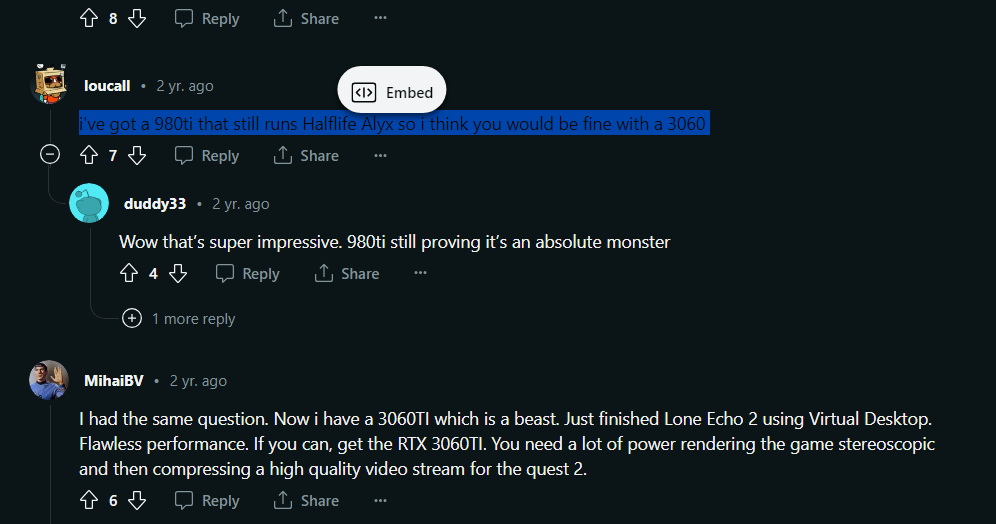Upvote duddy33's reply

coord(129,273)
